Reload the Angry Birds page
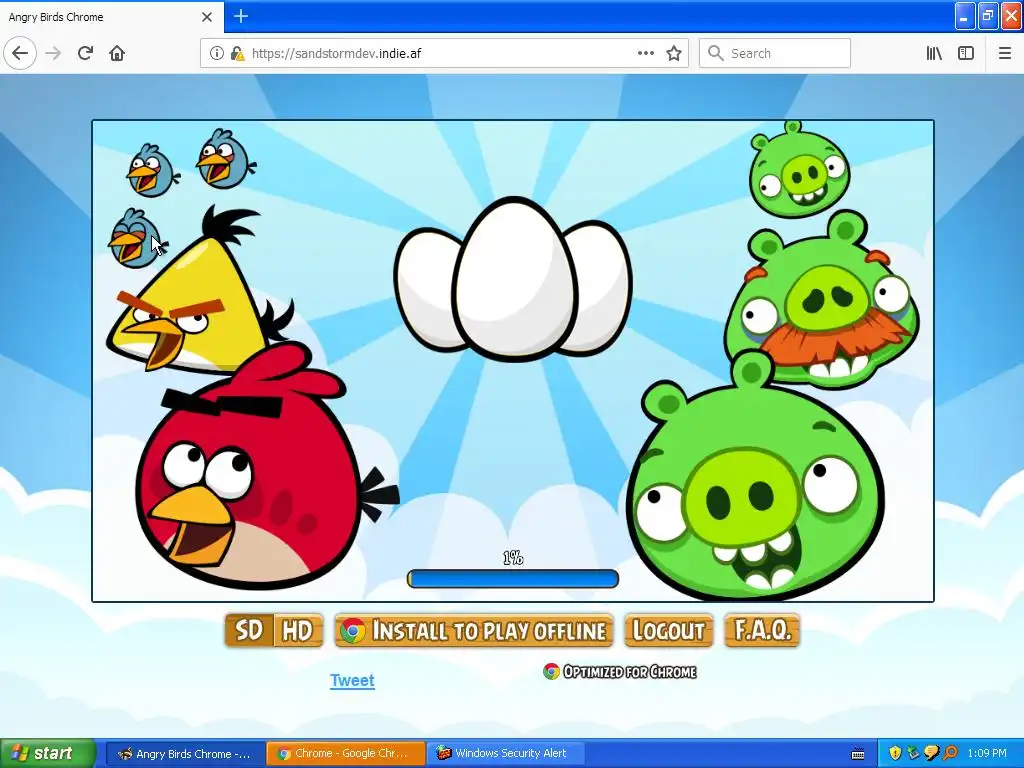Viewport: 1024px width, 768px height. (85, 53)
